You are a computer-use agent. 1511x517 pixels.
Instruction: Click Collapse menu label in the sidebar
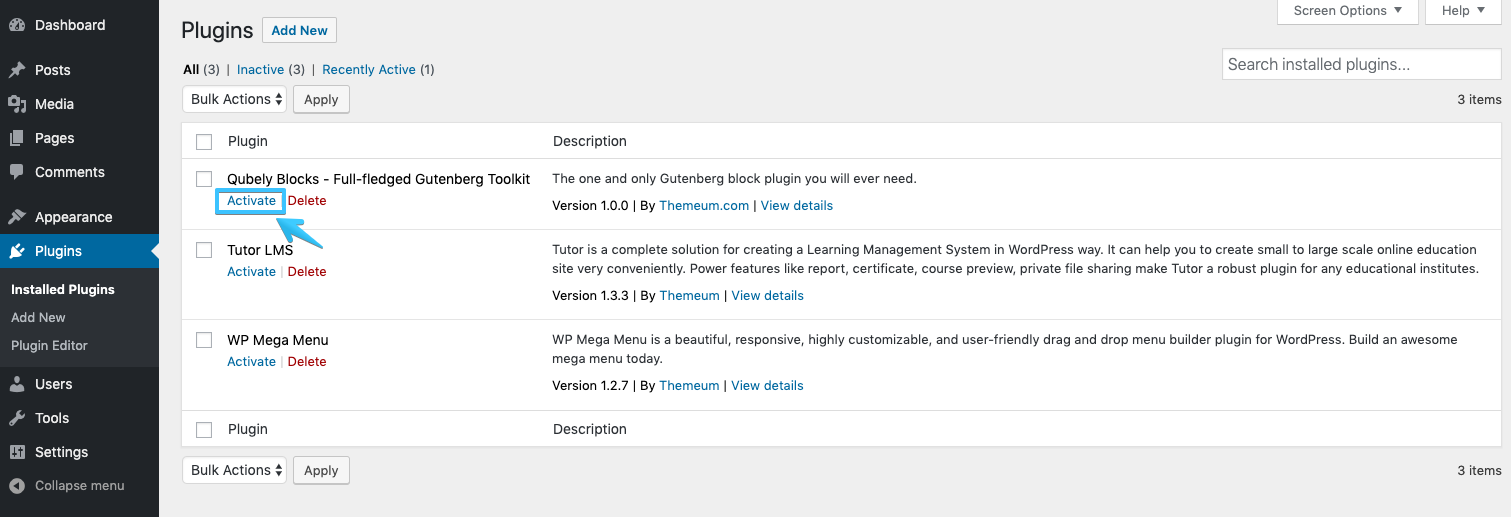80,486
